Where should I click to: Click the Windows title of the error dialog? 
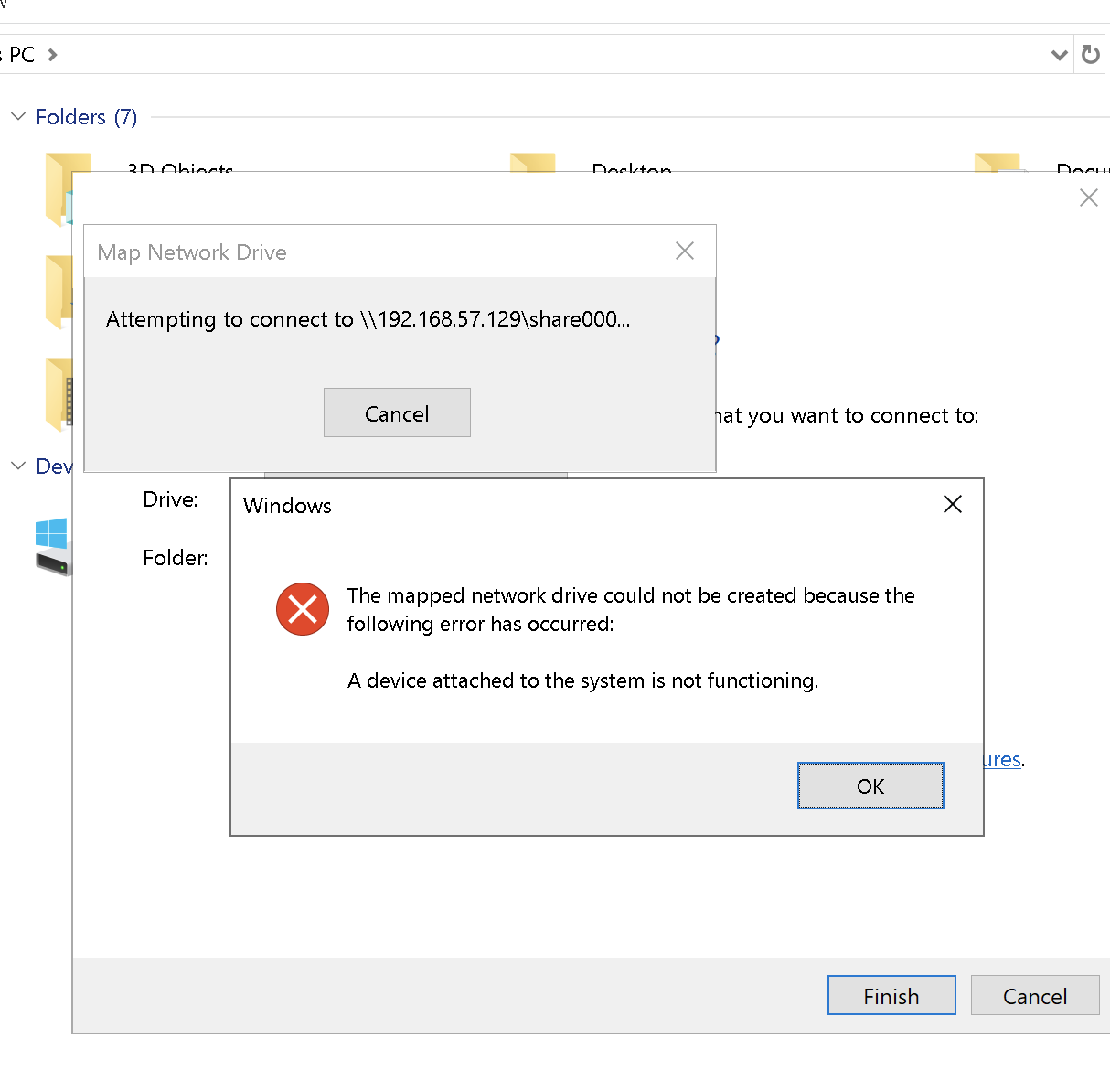[x=287, y=506]
